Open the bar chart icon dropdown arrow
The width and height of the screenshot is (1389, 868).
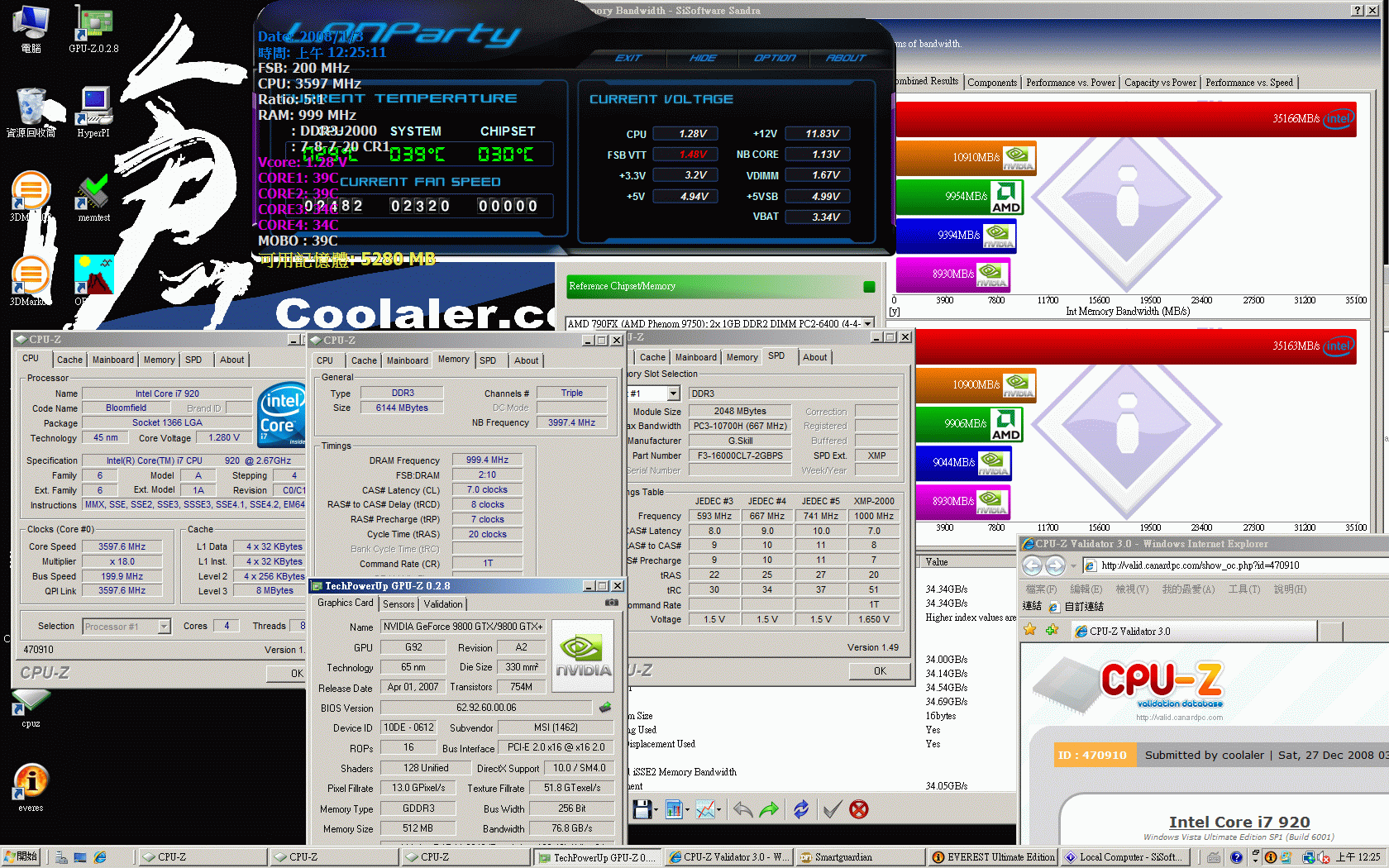[687, 810]
